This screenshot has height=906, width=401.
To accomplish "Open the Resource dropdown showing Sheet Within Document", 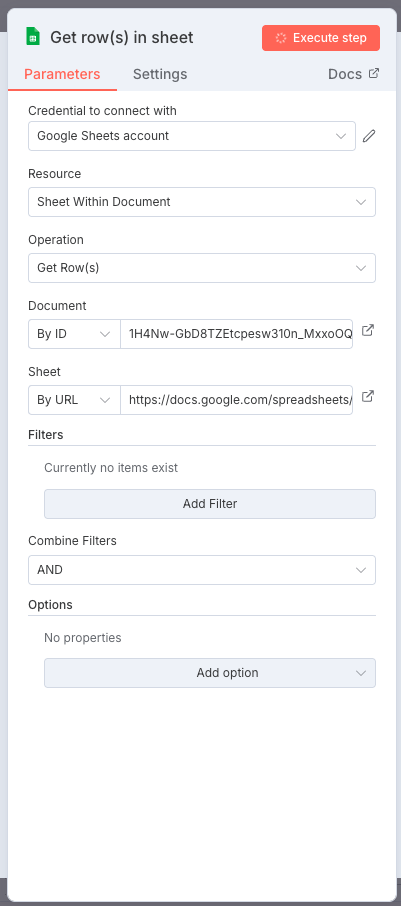I will (202, 202).
